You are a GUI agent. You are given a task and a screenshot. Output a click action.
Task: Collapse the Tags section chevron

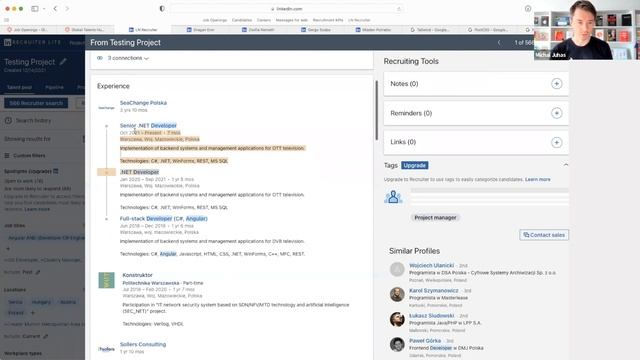pyautogui.click(x=566, y=165)
